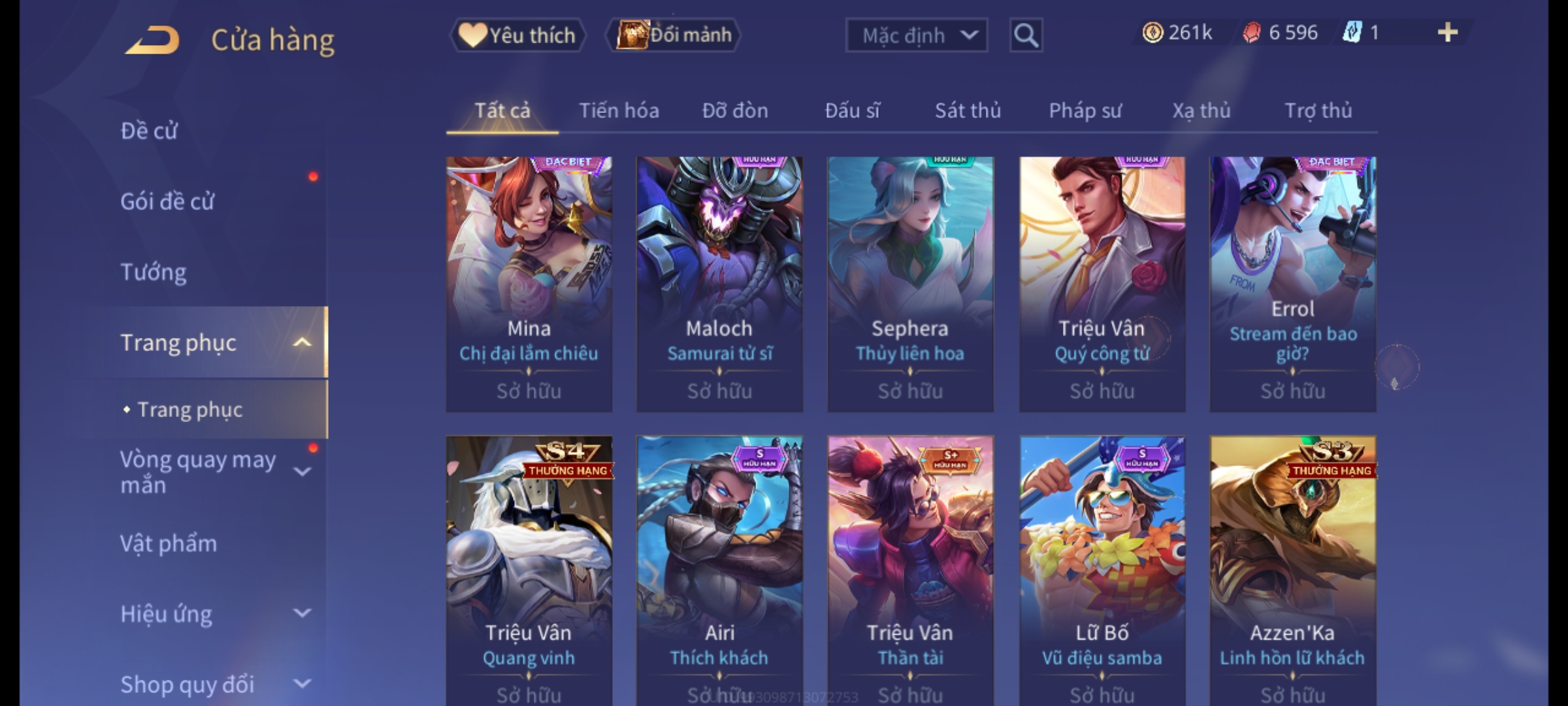Open Đổi mảnh shard exchange chest
The height and width of the screenshot is (706, 1568).
point(674,35)
